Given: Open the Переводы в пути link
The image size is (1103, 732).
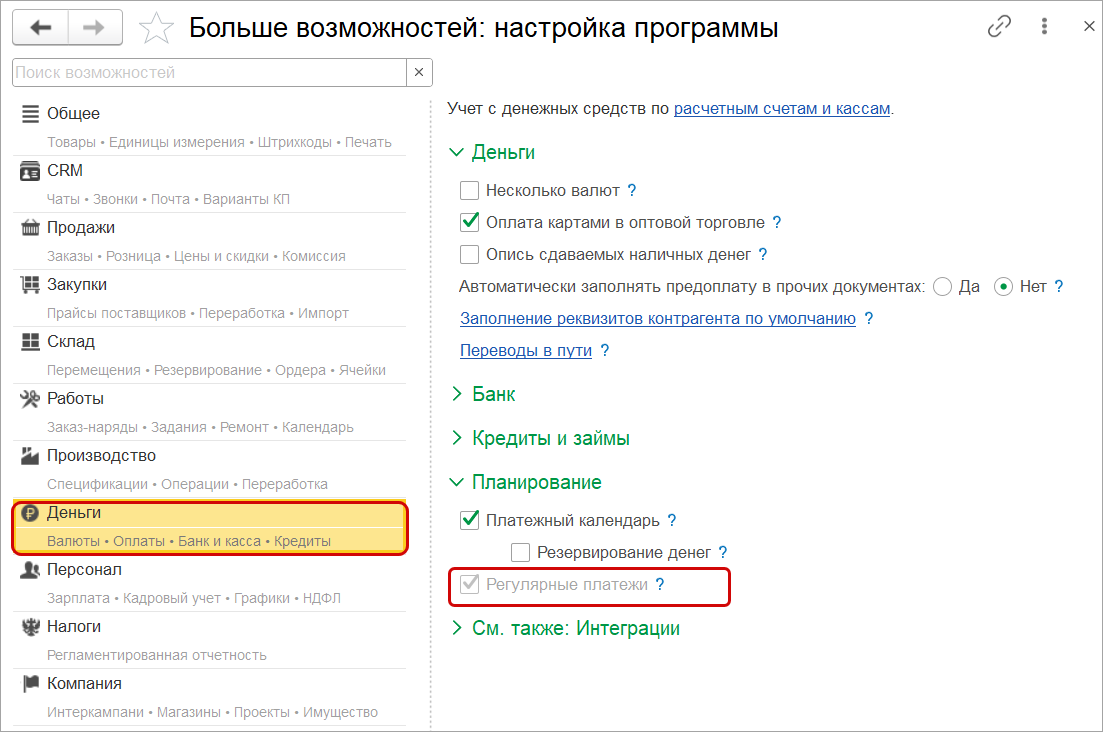Looking at the screenshot, I should (x=525, y=350).
